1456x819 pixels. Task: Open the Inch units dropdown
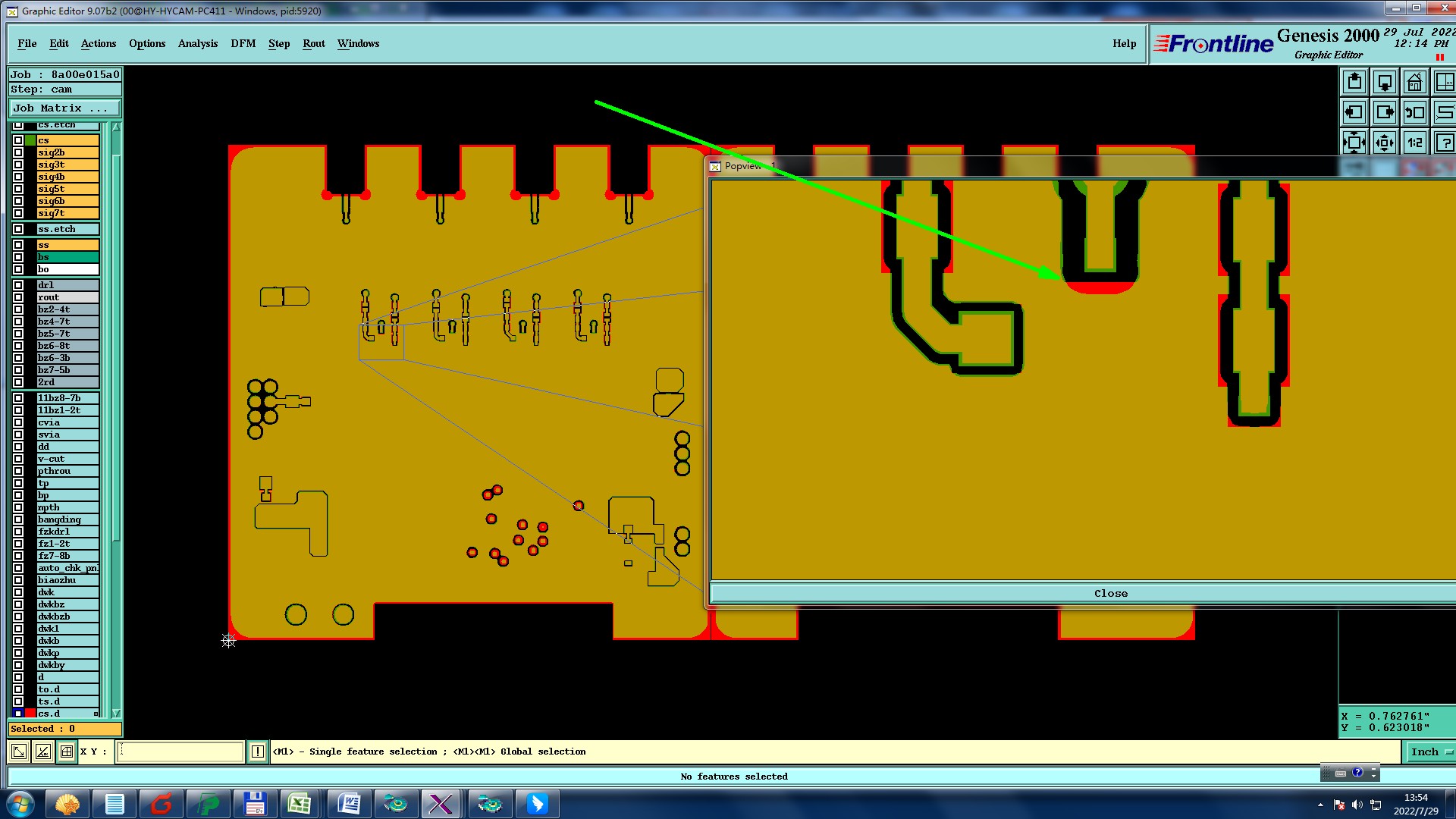point(1429,752)
